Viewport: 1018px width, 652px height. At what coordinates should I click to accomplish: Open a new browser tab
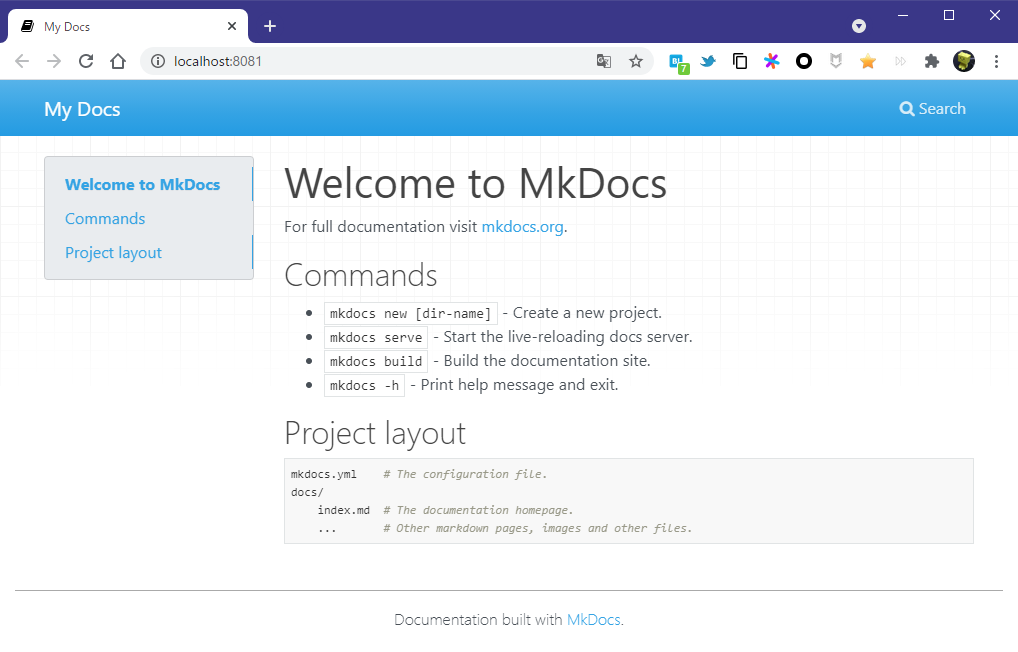coord(270,26)
